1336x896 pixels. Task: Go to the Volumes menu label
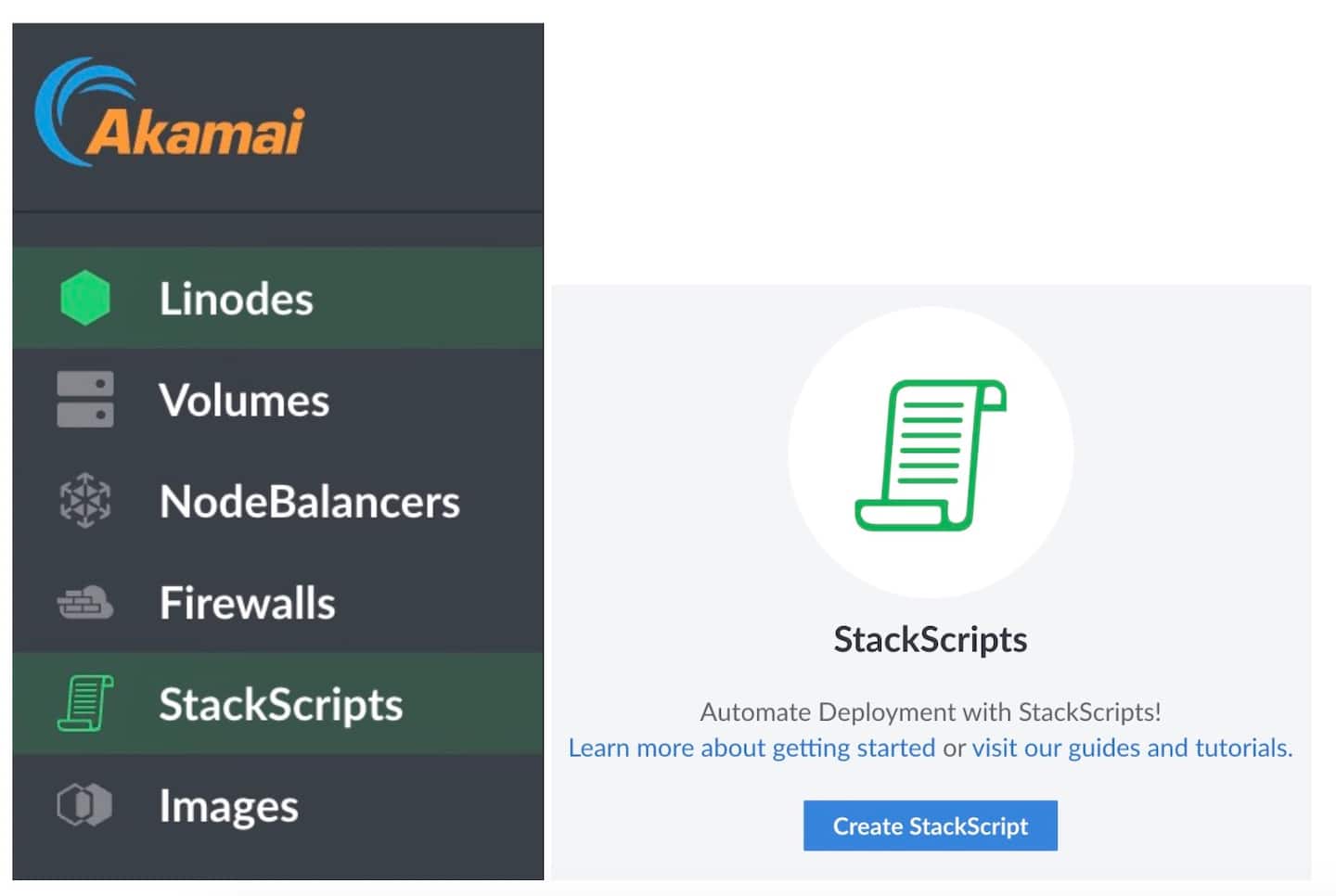pyautogui.click(x=244, y=401)
